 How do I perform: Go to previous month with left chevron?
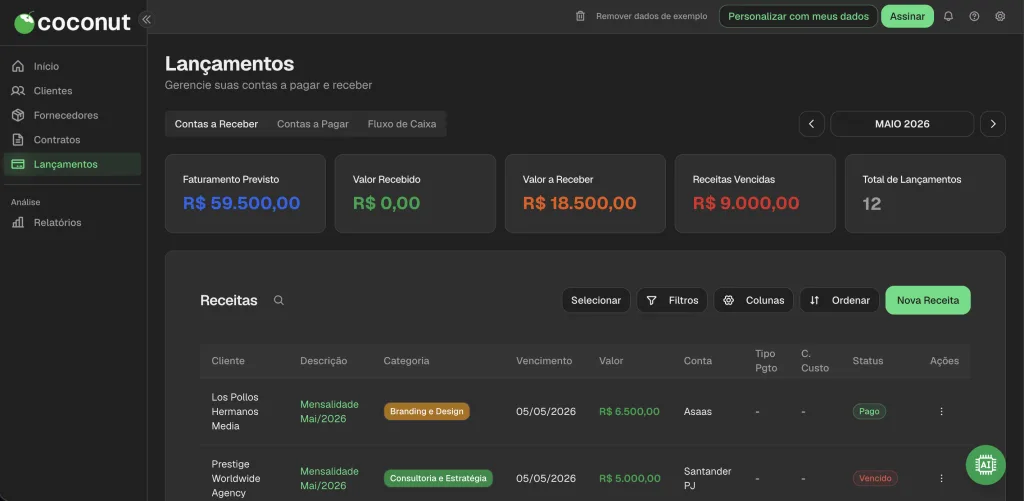pyautogui.click(x=811, y=124)
